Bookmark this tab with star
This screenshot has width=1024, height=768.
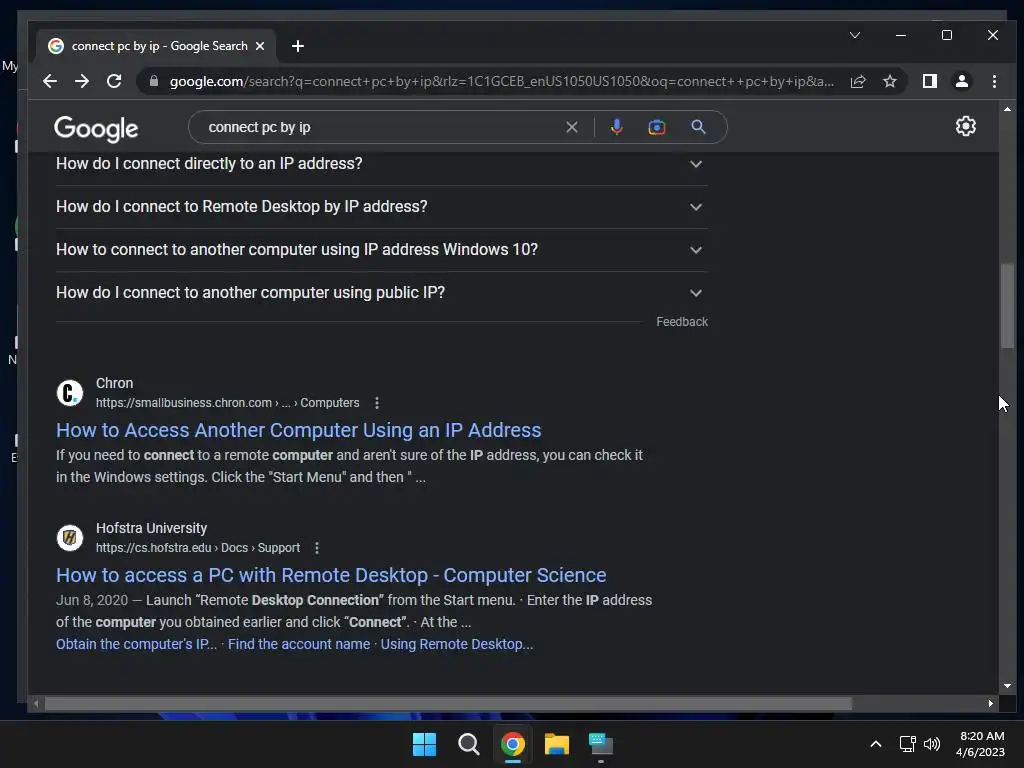click(890, 81)
